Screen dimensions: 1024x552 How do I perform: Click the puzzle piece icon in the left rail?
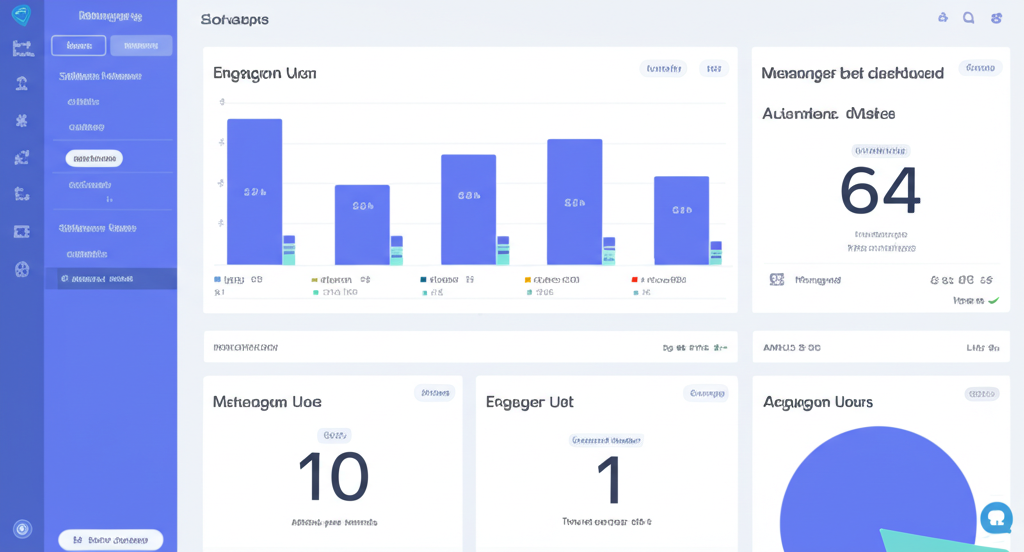tap(21, 120)
